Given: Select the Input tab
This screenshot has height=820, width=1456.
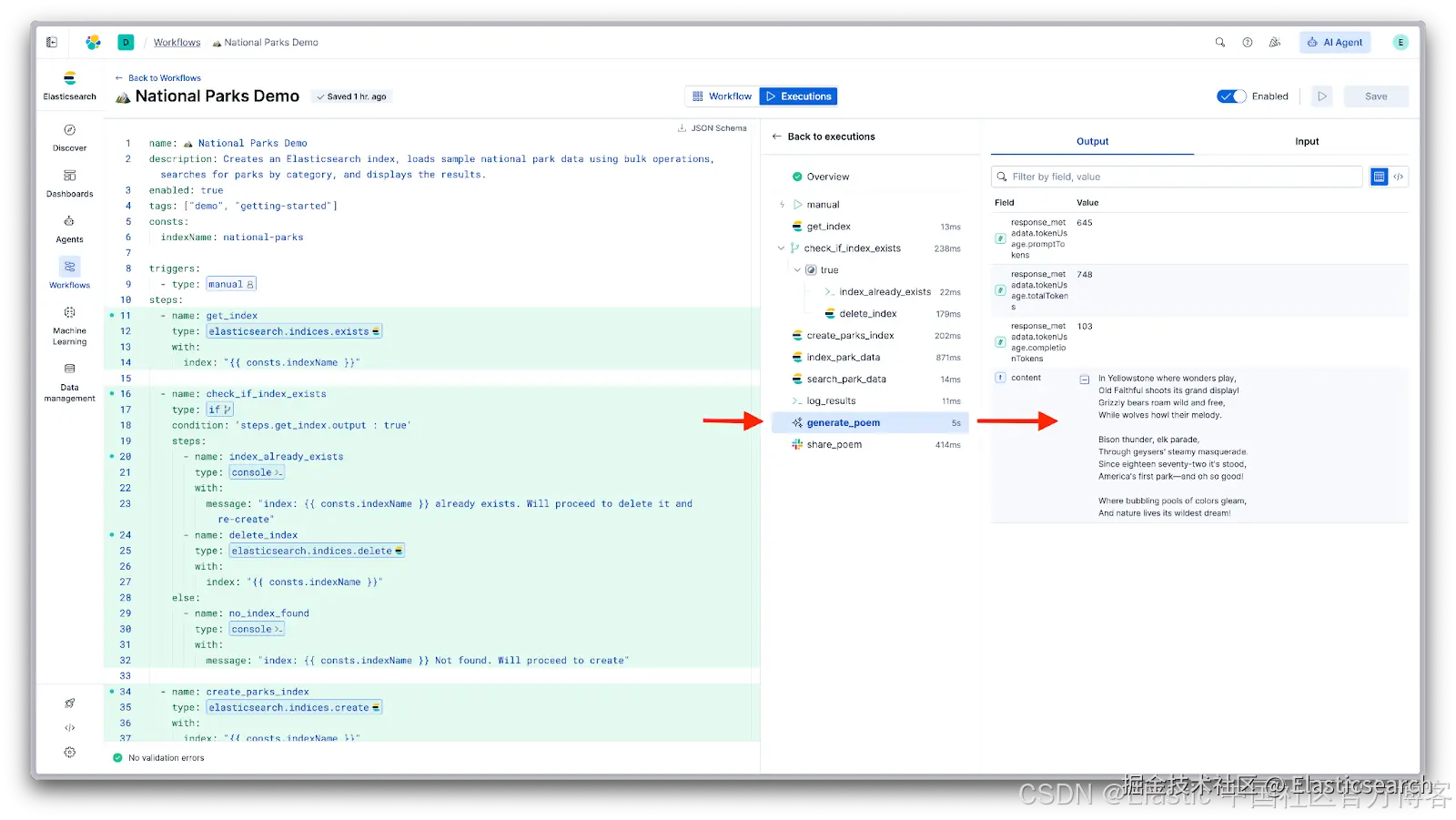Looking at the screenshot, I should click(x=1307, y=142).
